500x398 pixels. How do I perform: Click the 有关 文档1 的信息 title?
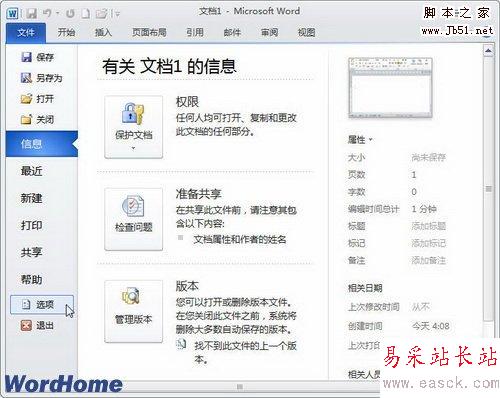(169, 66)
